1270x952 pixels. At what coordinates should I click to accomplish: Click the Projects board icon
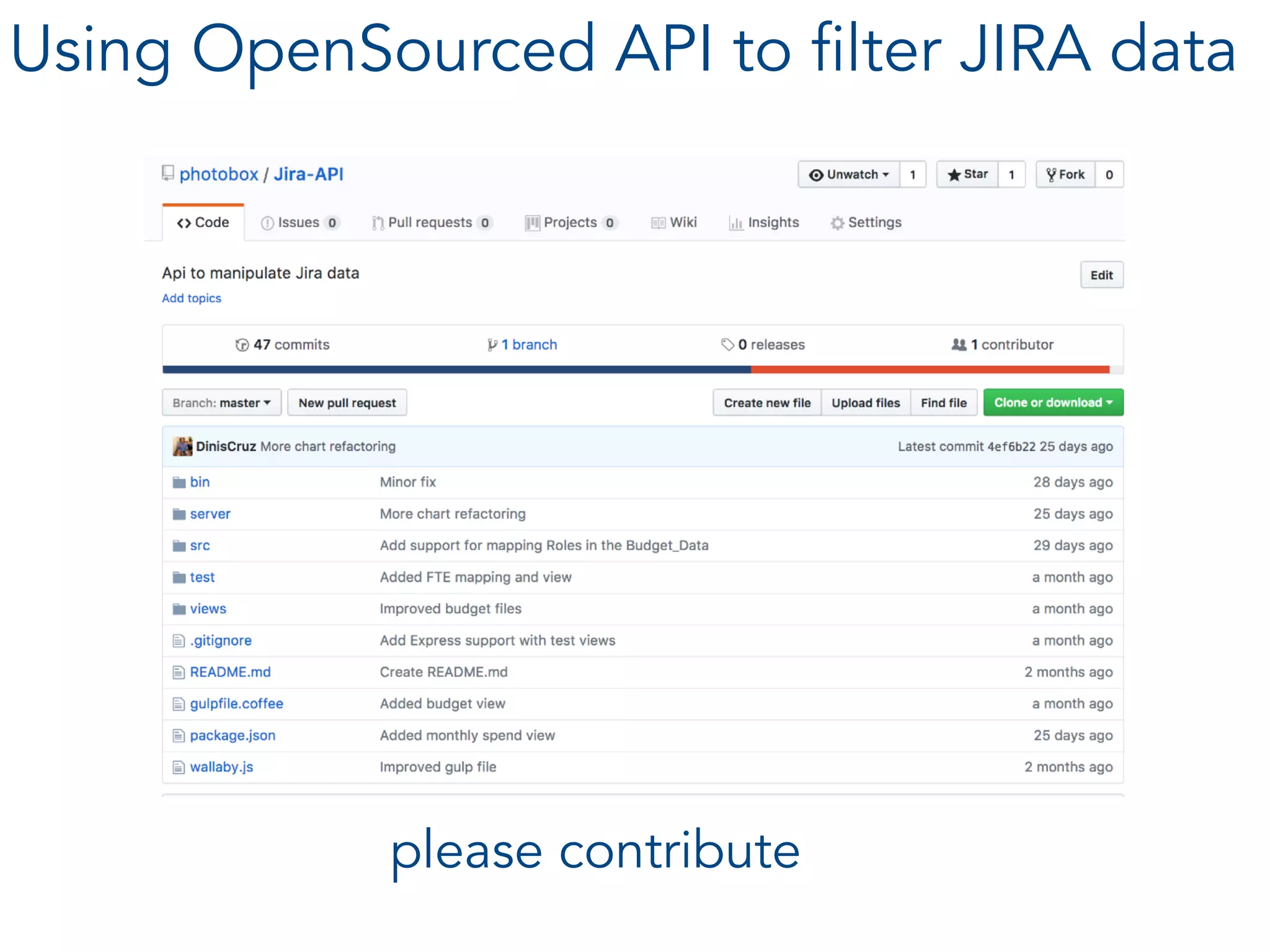(532, 223)
